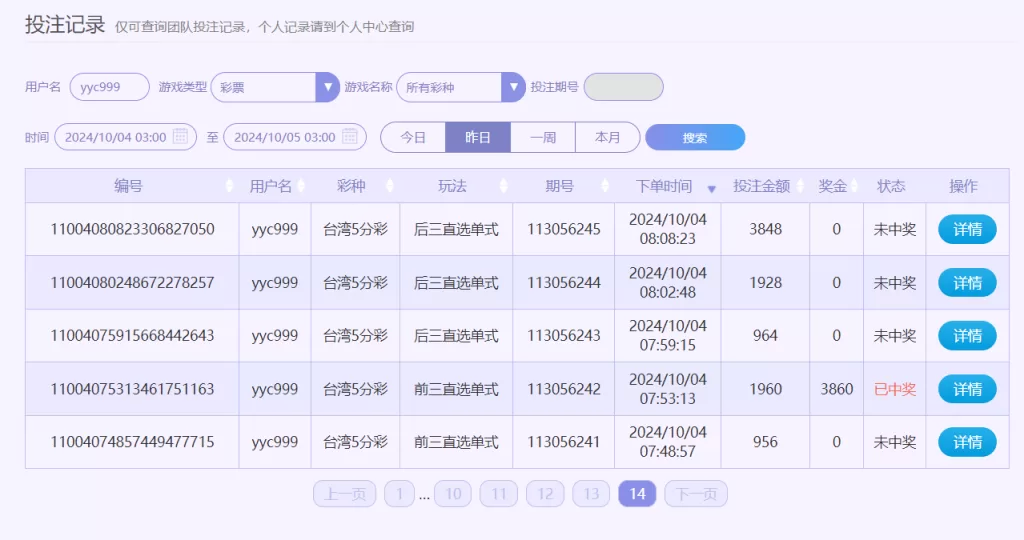Image resolution: width=1024 pixels, height=540 pixels.
Task: Click order time 2024/10/04 08:08:23
Action: pyautogui.click(x=667, y=229)
